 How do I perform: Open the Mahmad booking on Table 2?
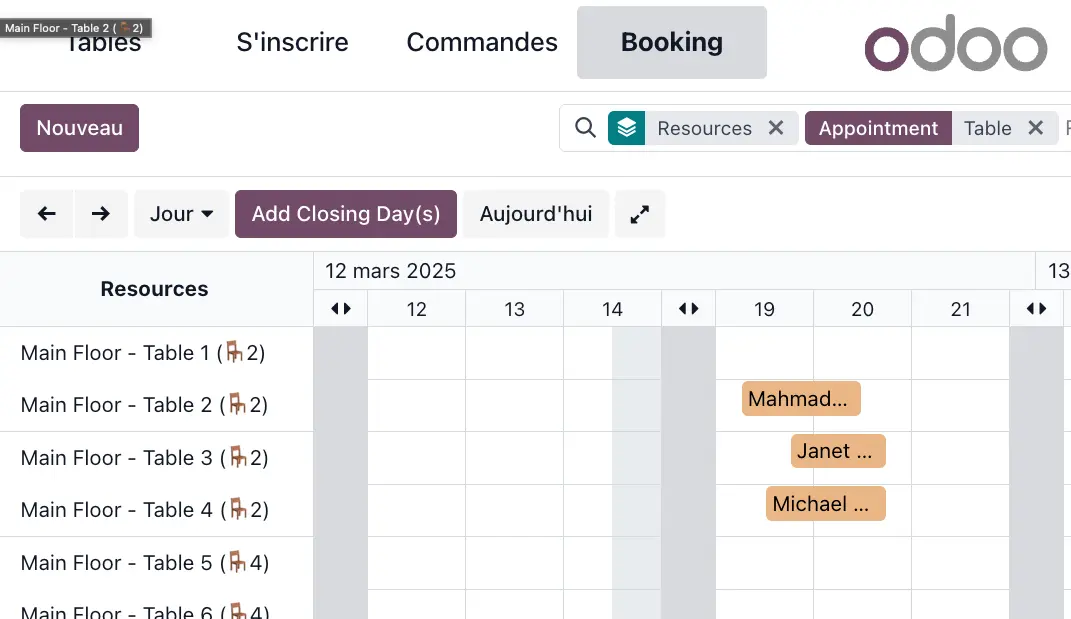[x=801, y=399]
